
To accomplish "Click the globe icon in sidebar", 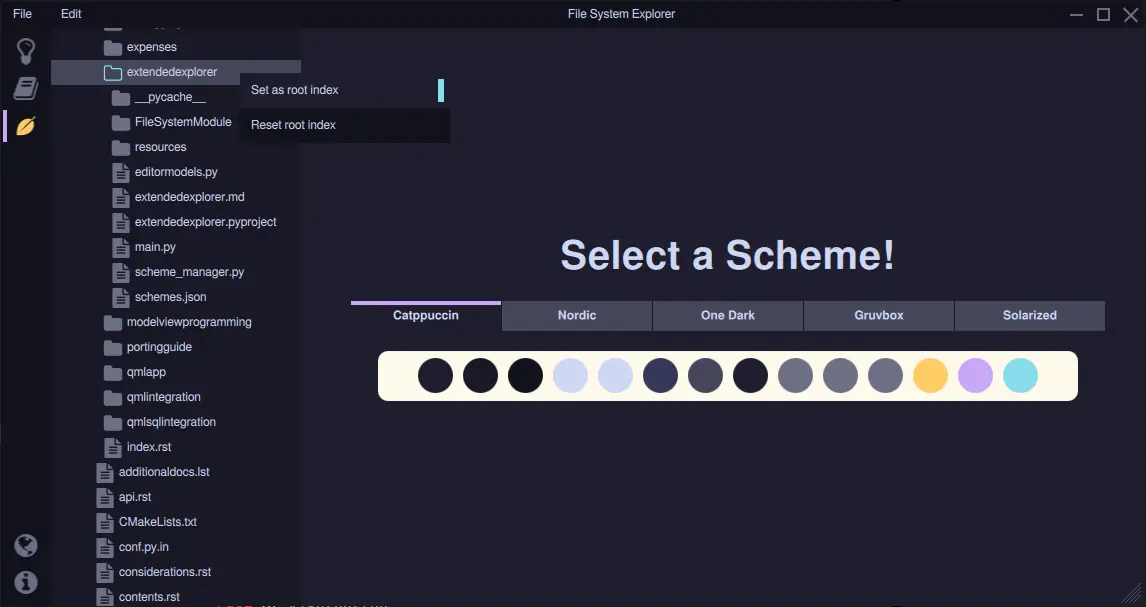I will point(26,545).
